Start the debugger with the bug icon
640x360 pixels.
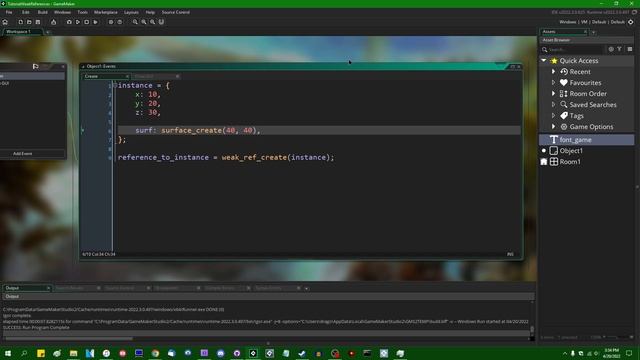[x=69, y=22]
